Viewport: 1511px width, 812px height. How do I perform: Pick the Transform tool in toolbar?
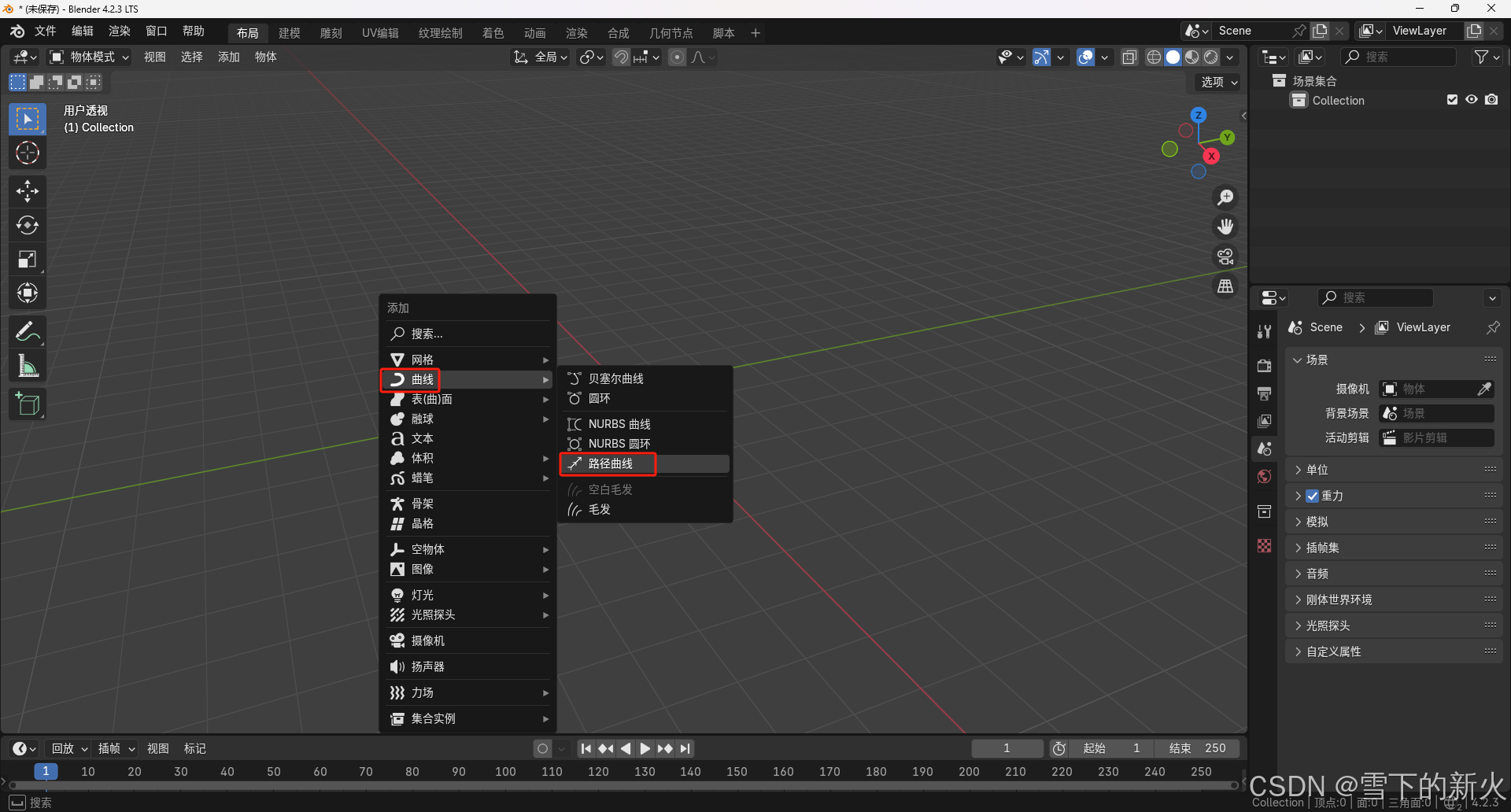click(x=28, y=293)
